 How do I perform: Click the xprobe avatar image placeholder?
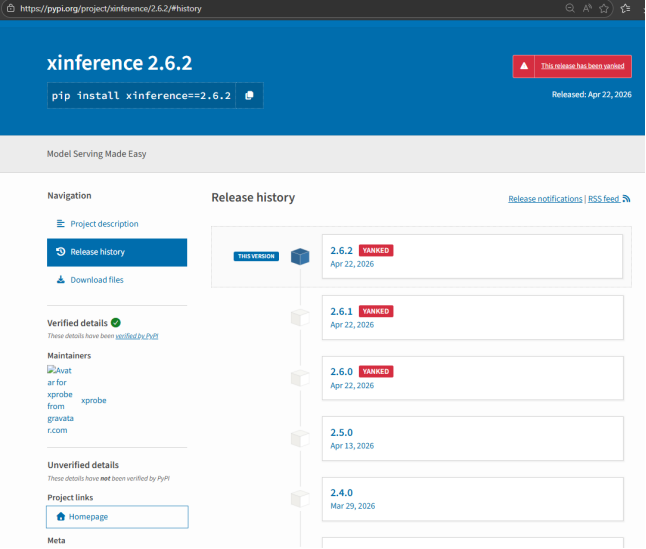click(60, 400)
